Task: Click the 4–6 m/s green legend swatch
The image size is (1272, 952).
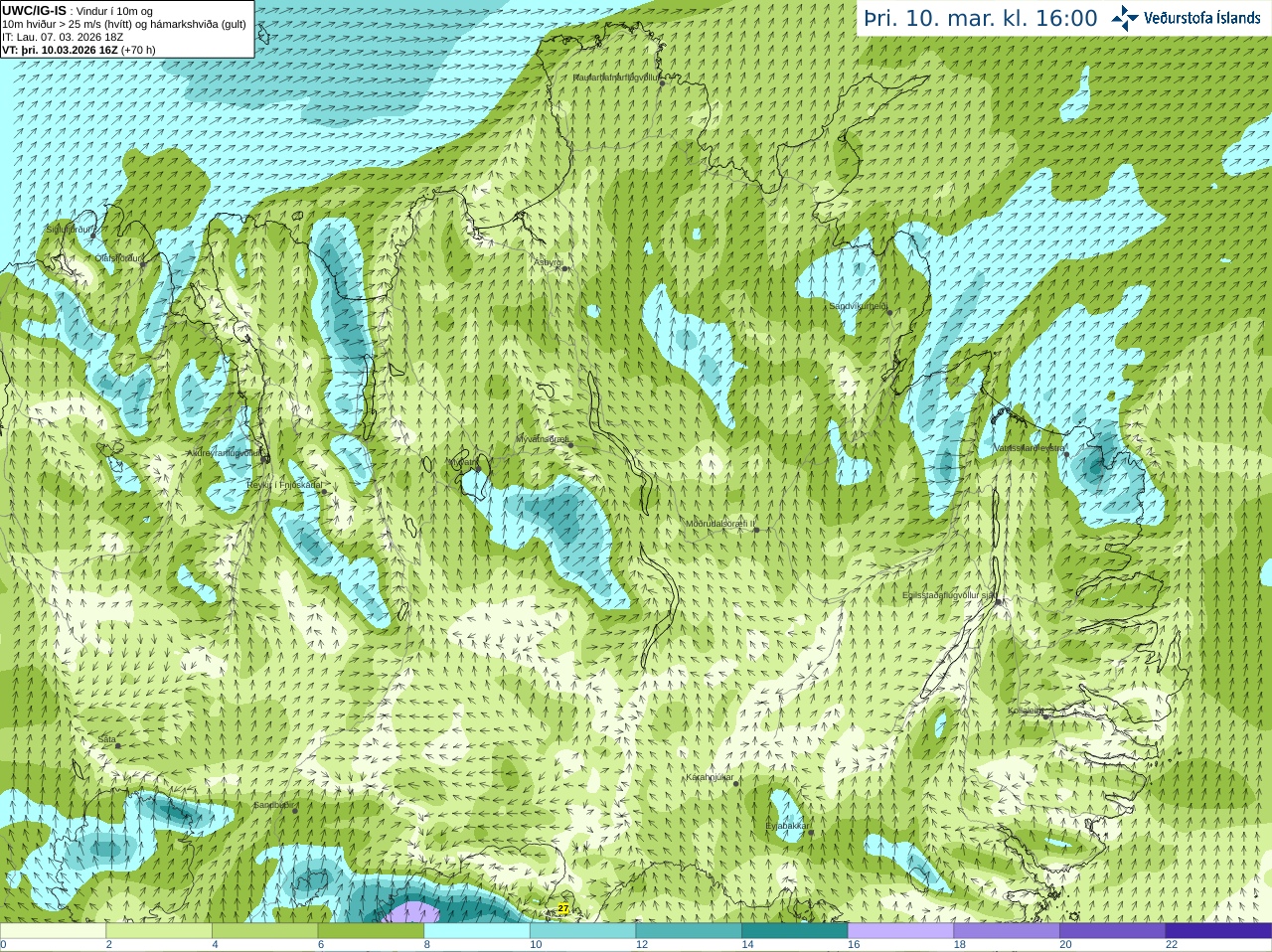Action: pos(264,931)
